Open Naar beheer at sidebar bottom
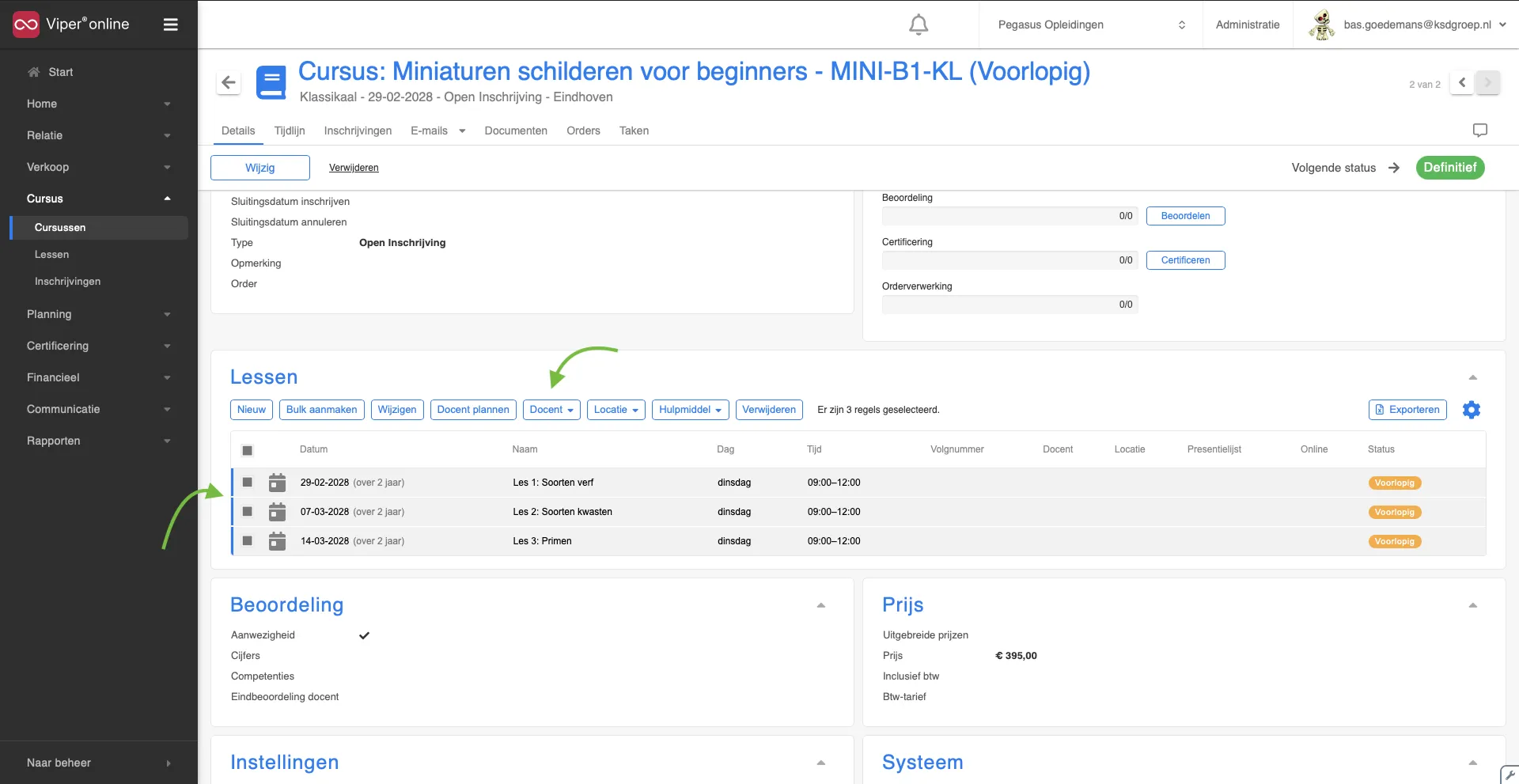Image resolution: width=1519 pixels, height=784 pixels. (x=99, y=763)
